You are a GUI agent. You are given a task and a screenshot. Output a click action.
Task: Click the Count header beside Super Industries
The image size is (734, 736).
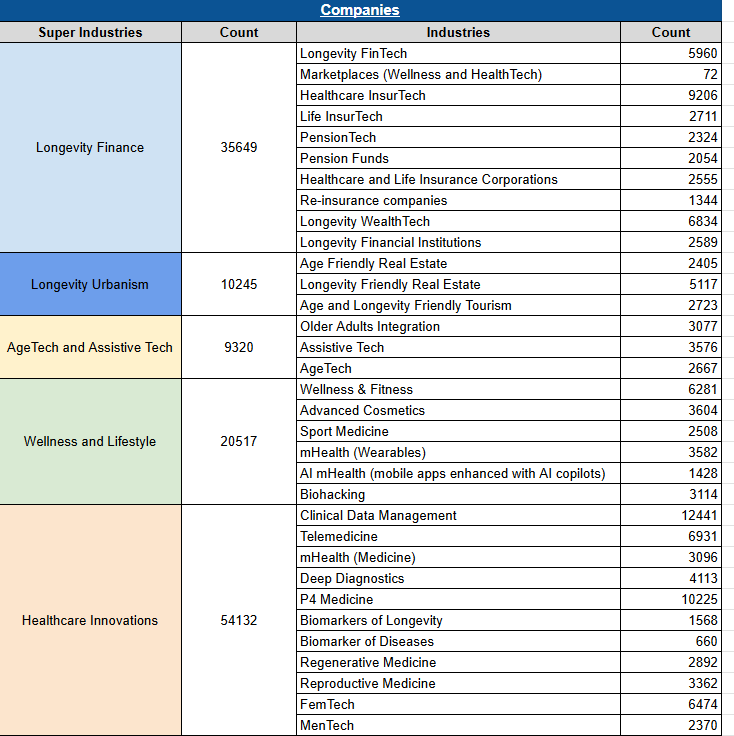point(239,32)
